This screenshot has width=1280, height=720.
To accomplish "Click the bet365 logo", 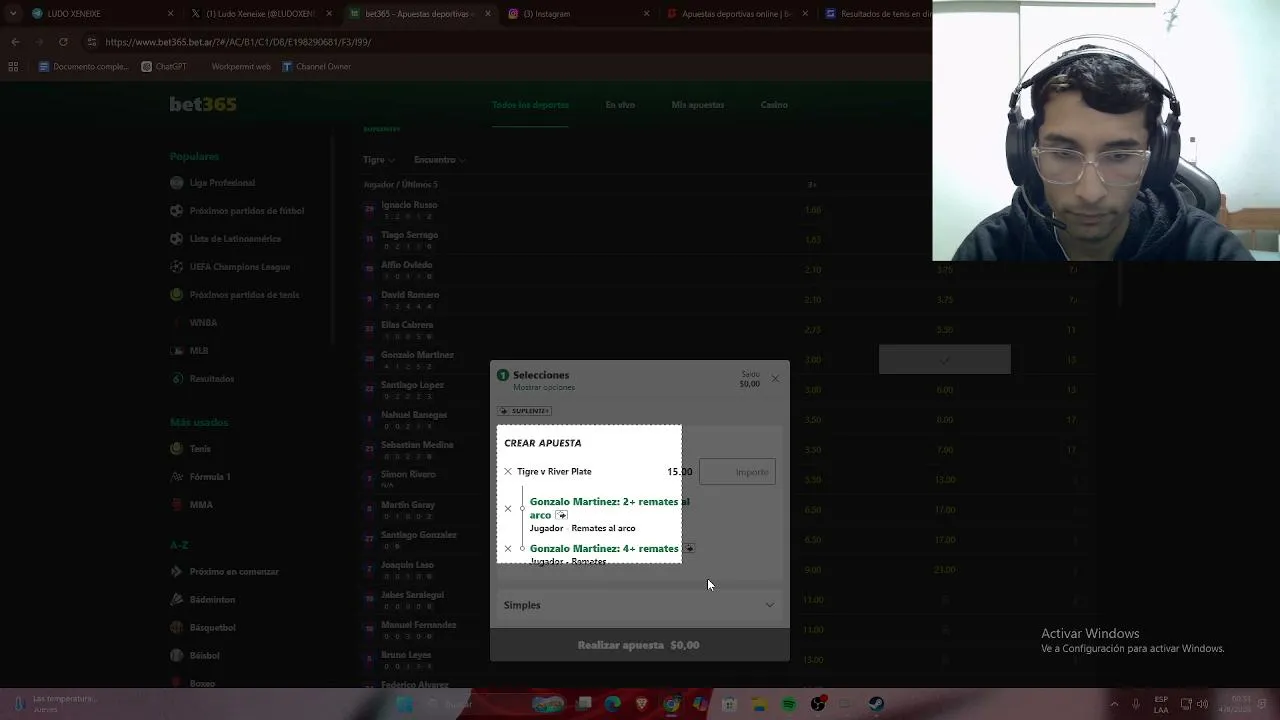I will [203, 104].
